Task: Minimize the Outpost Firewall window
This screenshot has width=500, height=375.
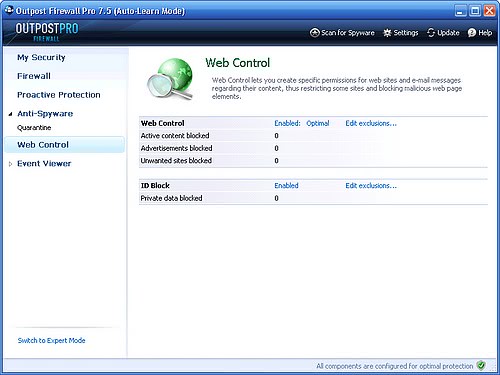Action: pyautogui.click(x=460, y=11)
